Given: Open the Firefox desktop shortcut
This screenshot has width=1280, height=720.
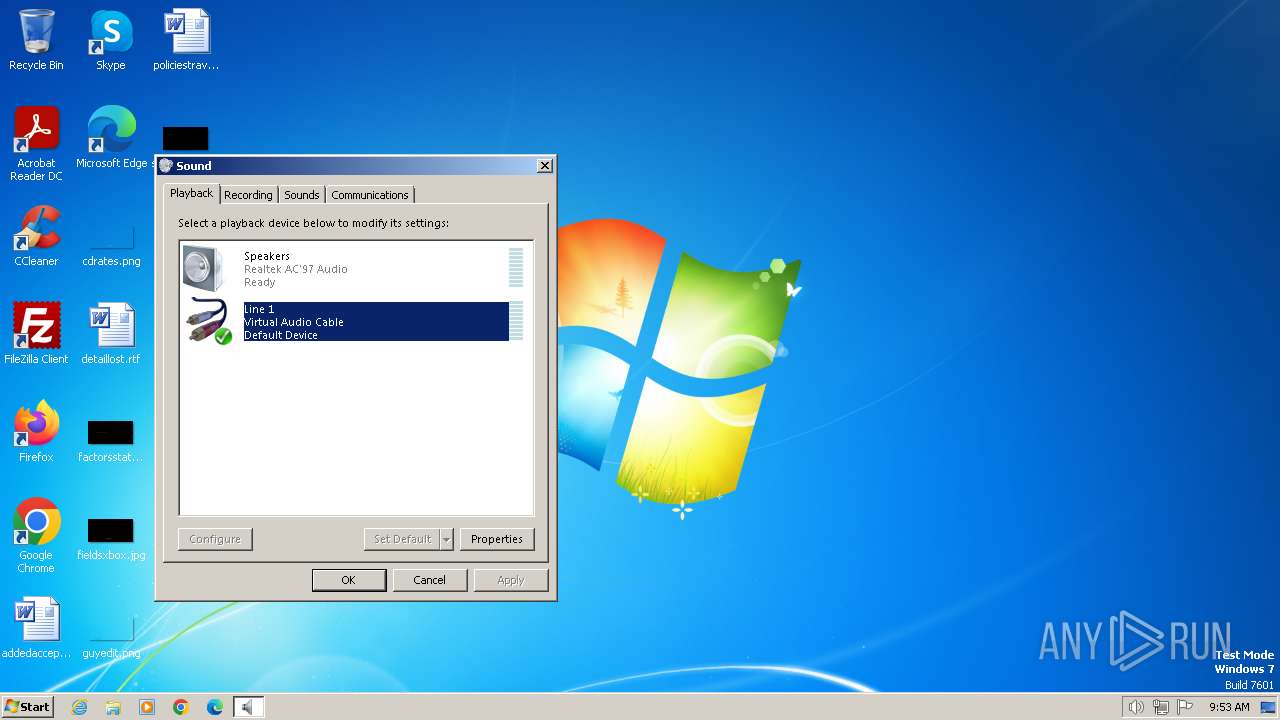Looking at the screenshot, I should click(x=36, y=432).
